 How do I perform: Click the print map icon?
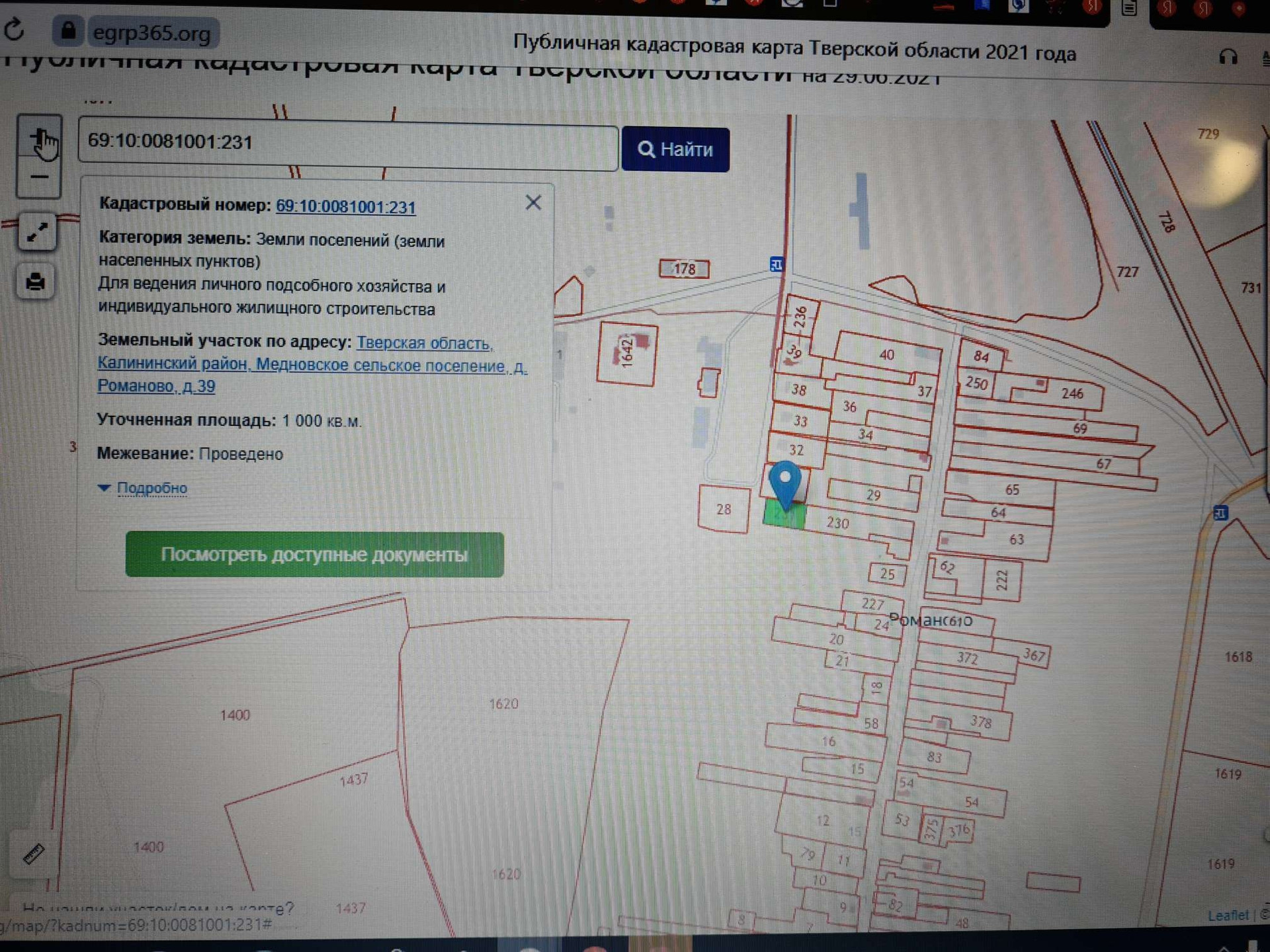pyautogui.click(x=36, y=282)
